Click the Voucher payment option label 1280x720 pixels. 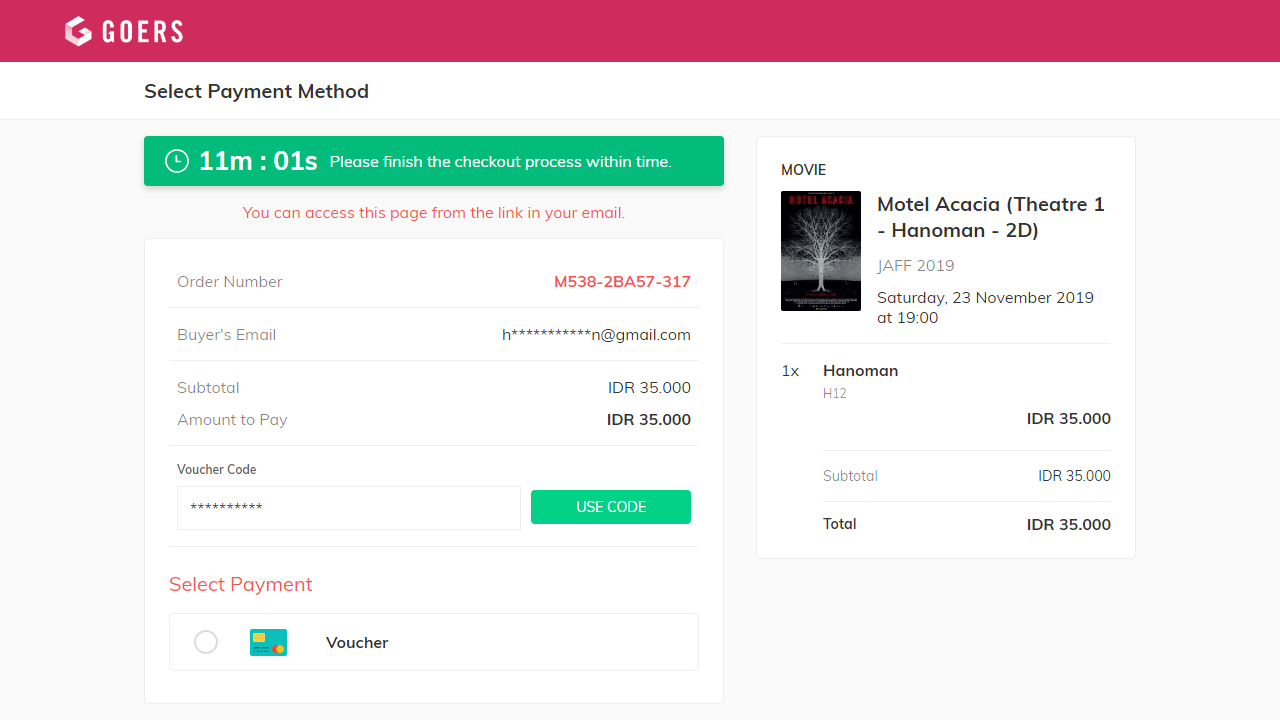click(x=357, y=643)
